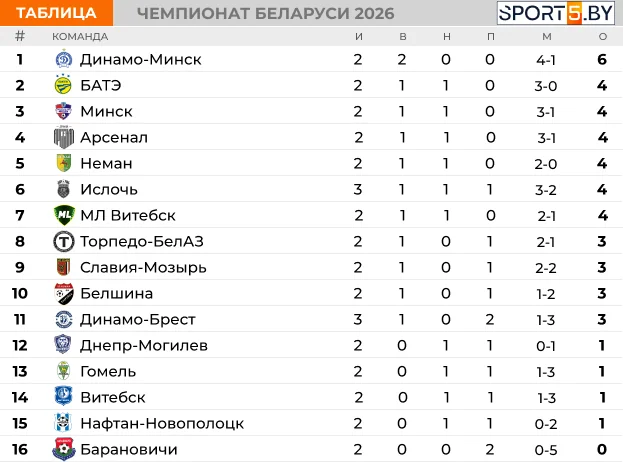Click the Белшина club emblem
Image resolution: width=623 pixels, height=462 pixels.
(63, 293)
